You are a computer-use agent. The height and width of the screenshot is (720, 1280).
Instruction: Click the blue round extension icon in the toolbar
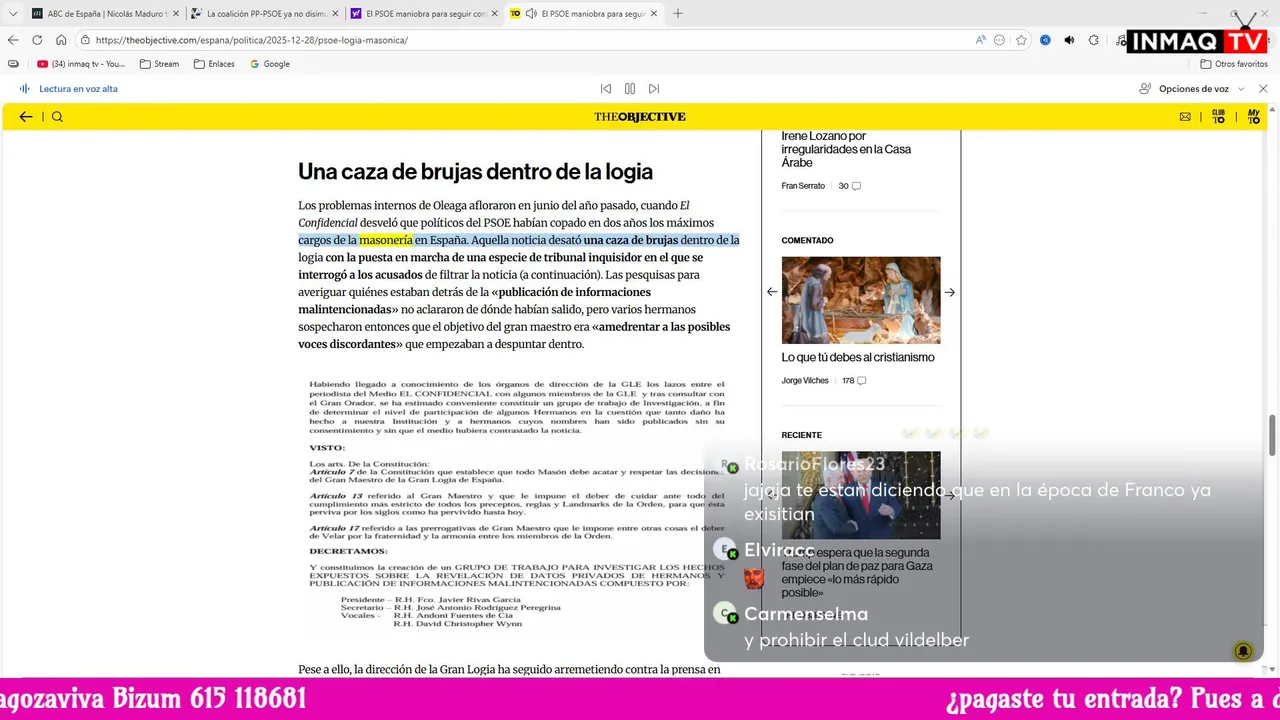[x=1045, y=40]
